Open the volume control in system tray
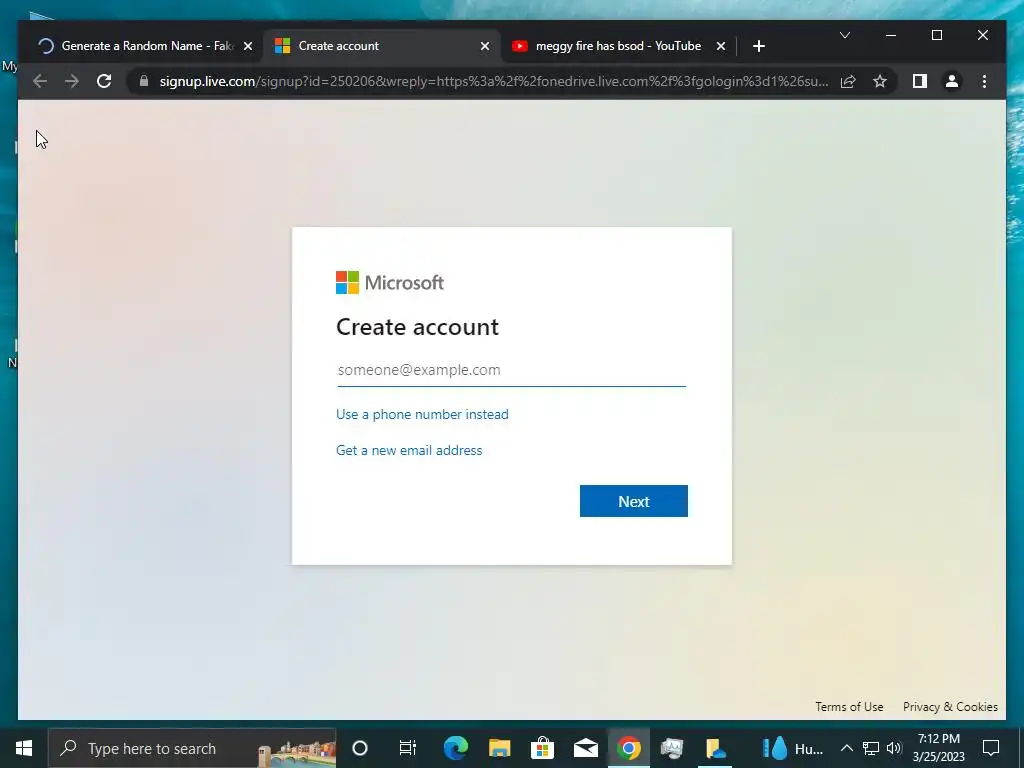 894,748
